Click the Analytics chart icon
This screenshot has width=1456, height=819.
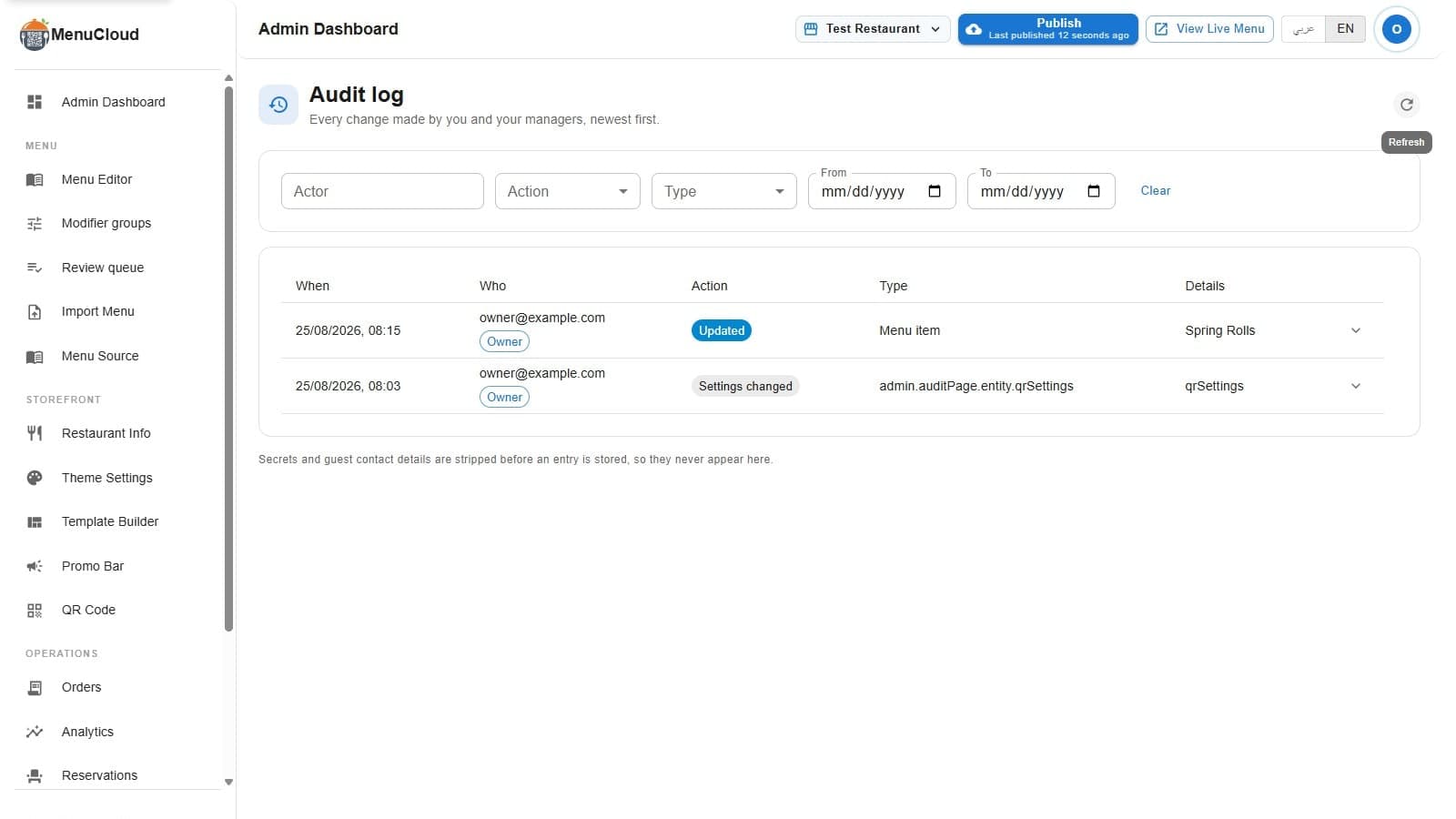[x=35, y=732]
